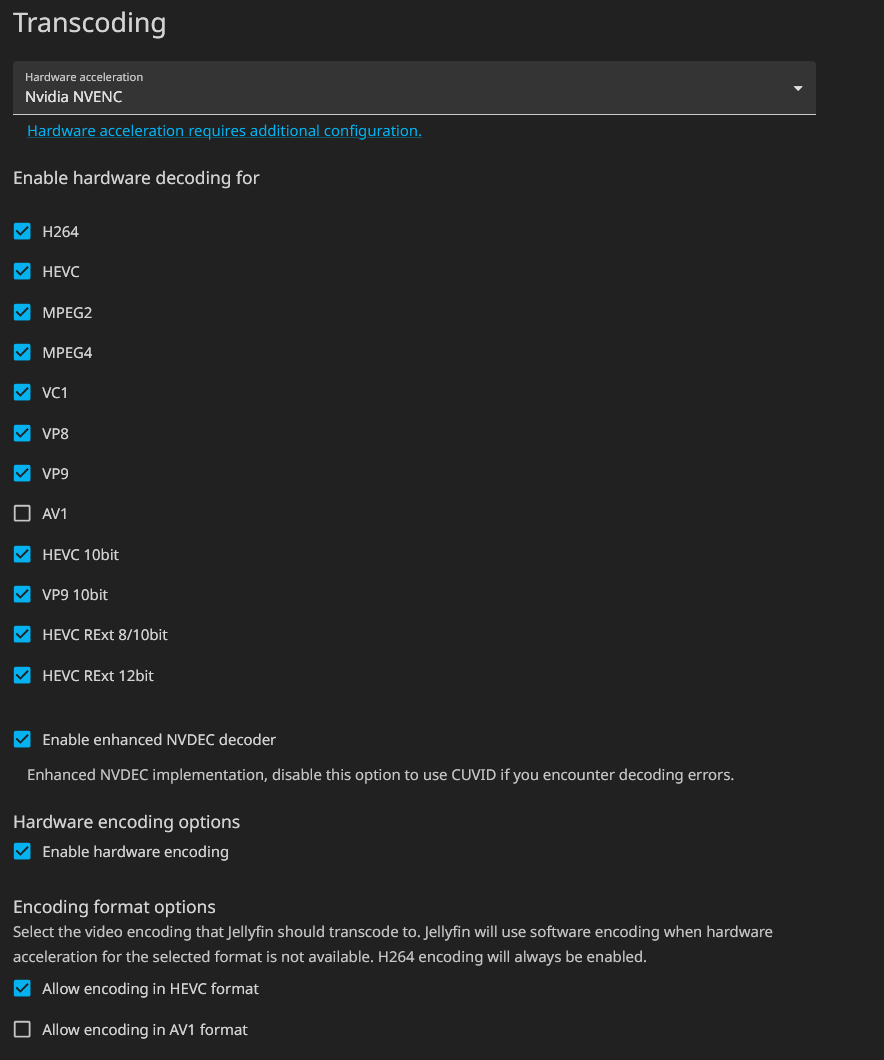Uncheck VP9 10bit decoding
This screenshot has height=1060, width=884.
pyautogui.click(x=22, y=594)
